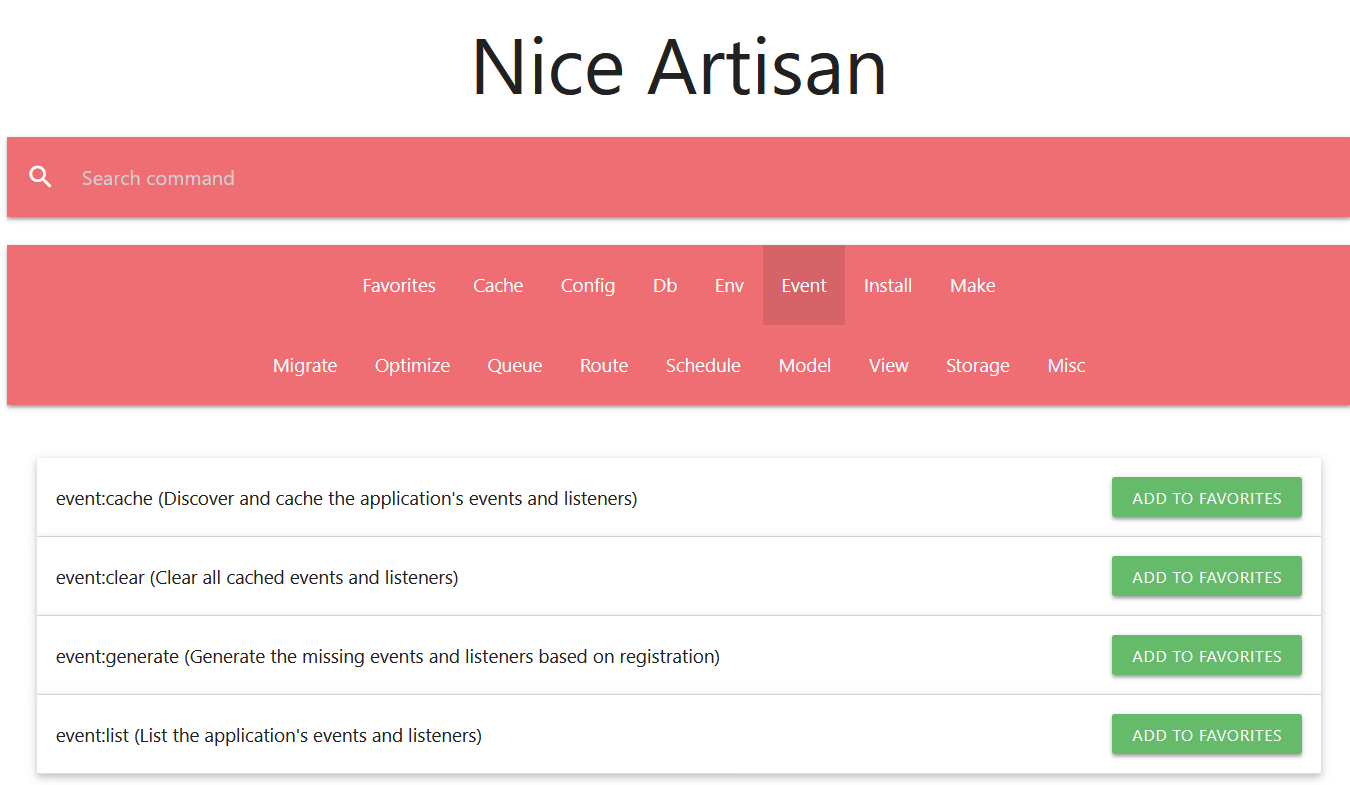Add event:clear to favorites

coord(1206,577)
